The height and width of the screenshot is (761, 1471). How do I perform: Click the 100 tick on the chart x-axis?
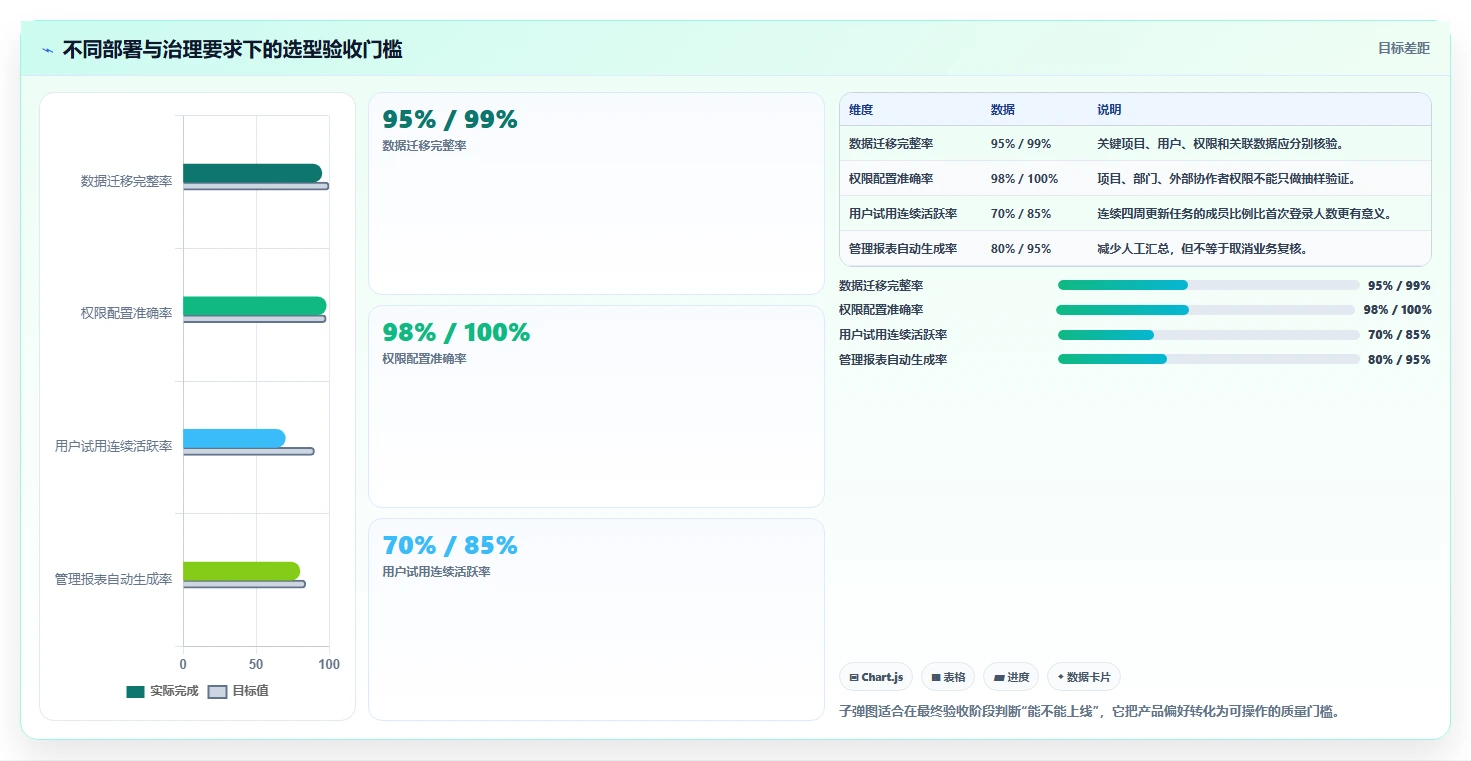[329, 664]
